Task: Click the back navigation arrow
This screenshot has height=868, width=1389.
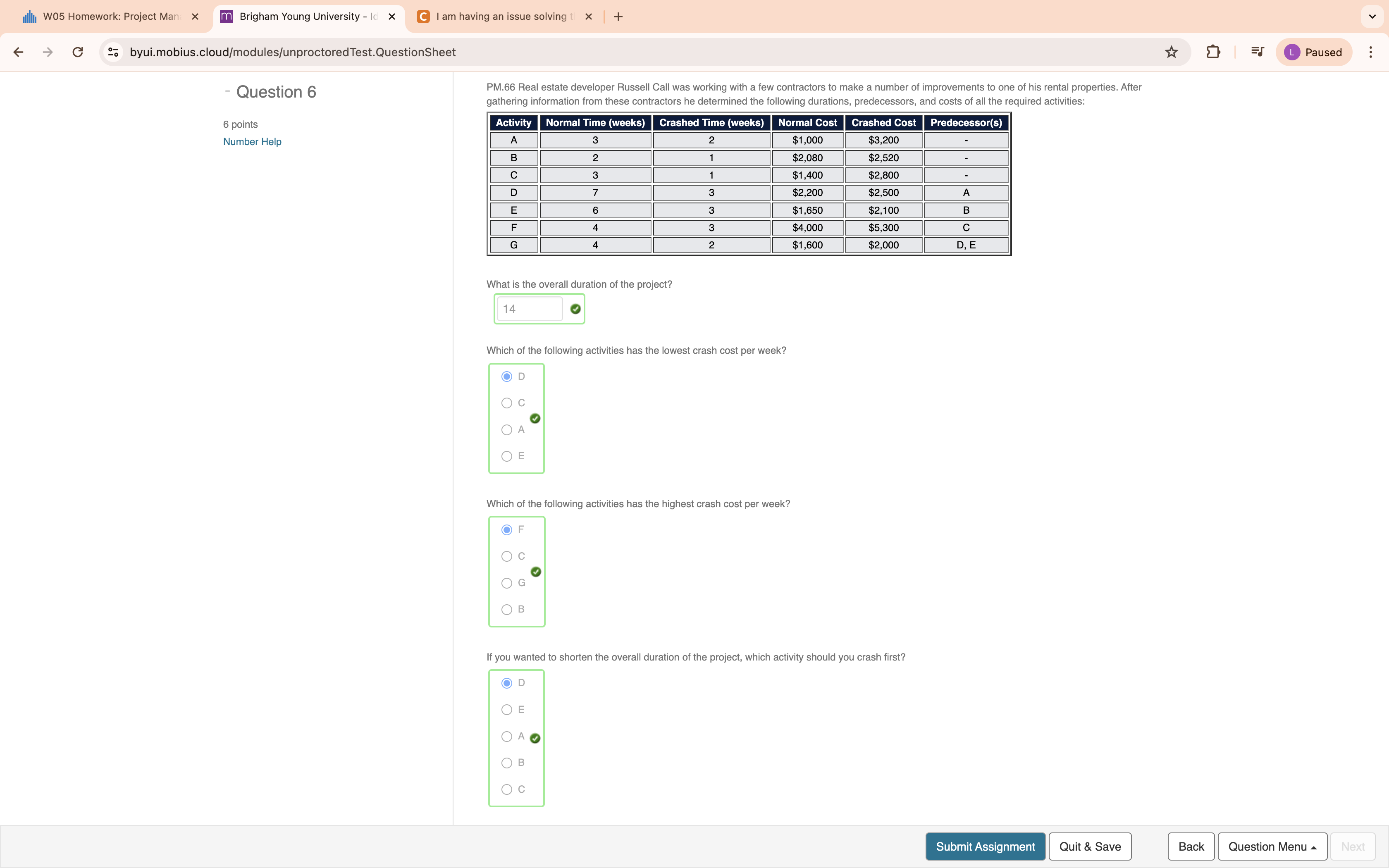Action: pos(19,52)
